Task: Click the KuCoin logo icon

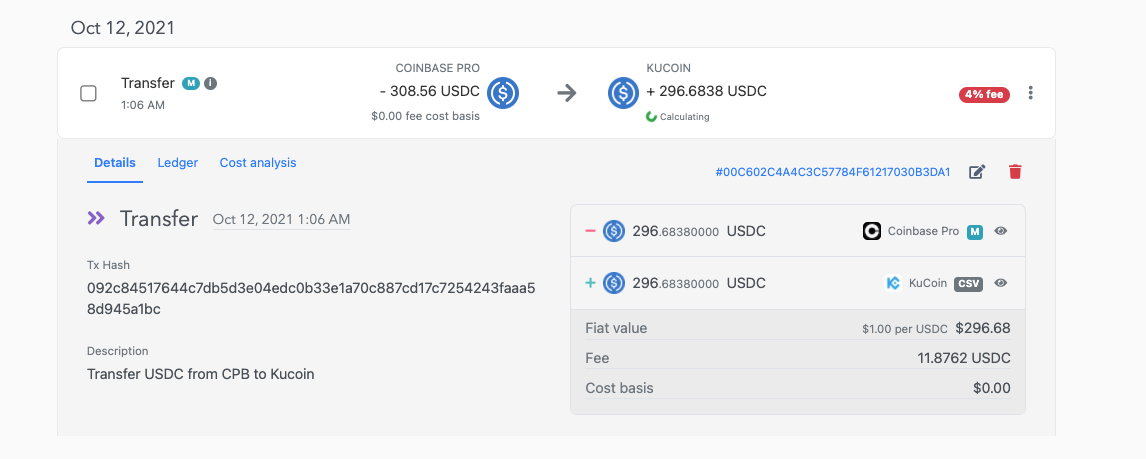Action: [x=892, y=283]
